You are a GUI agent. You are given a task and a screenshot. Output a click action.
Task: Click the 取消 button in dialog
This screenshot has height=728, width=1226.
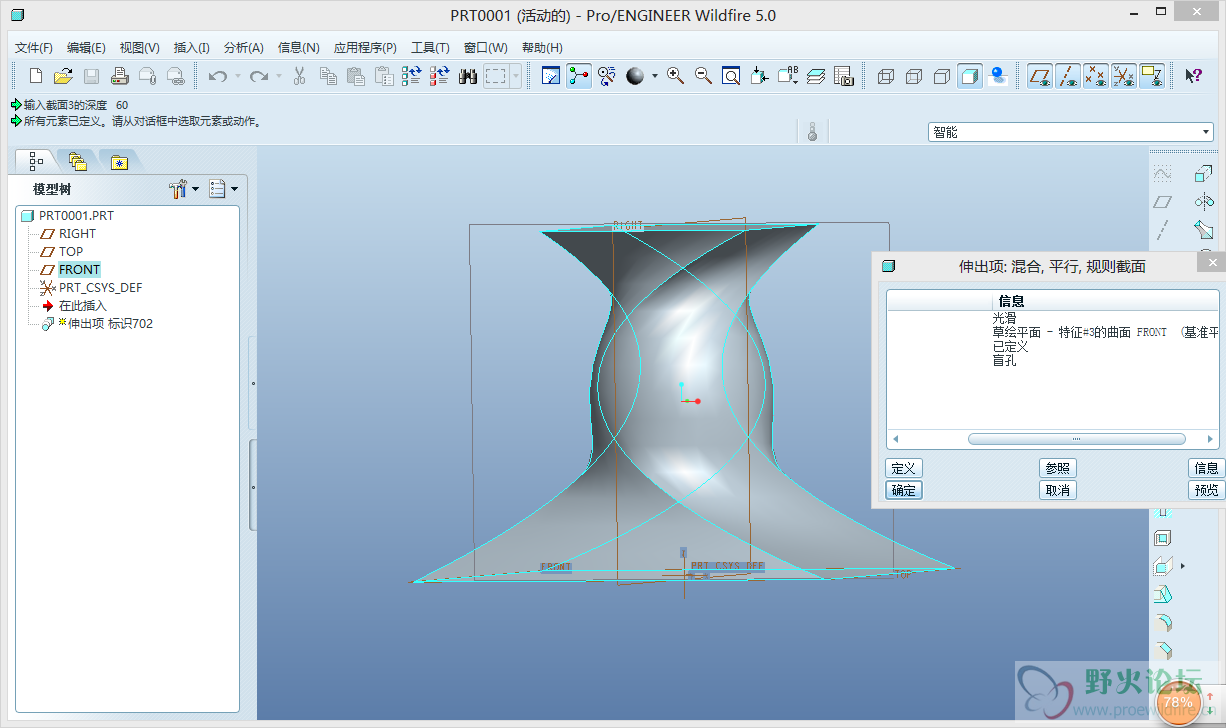point(1058,490)
